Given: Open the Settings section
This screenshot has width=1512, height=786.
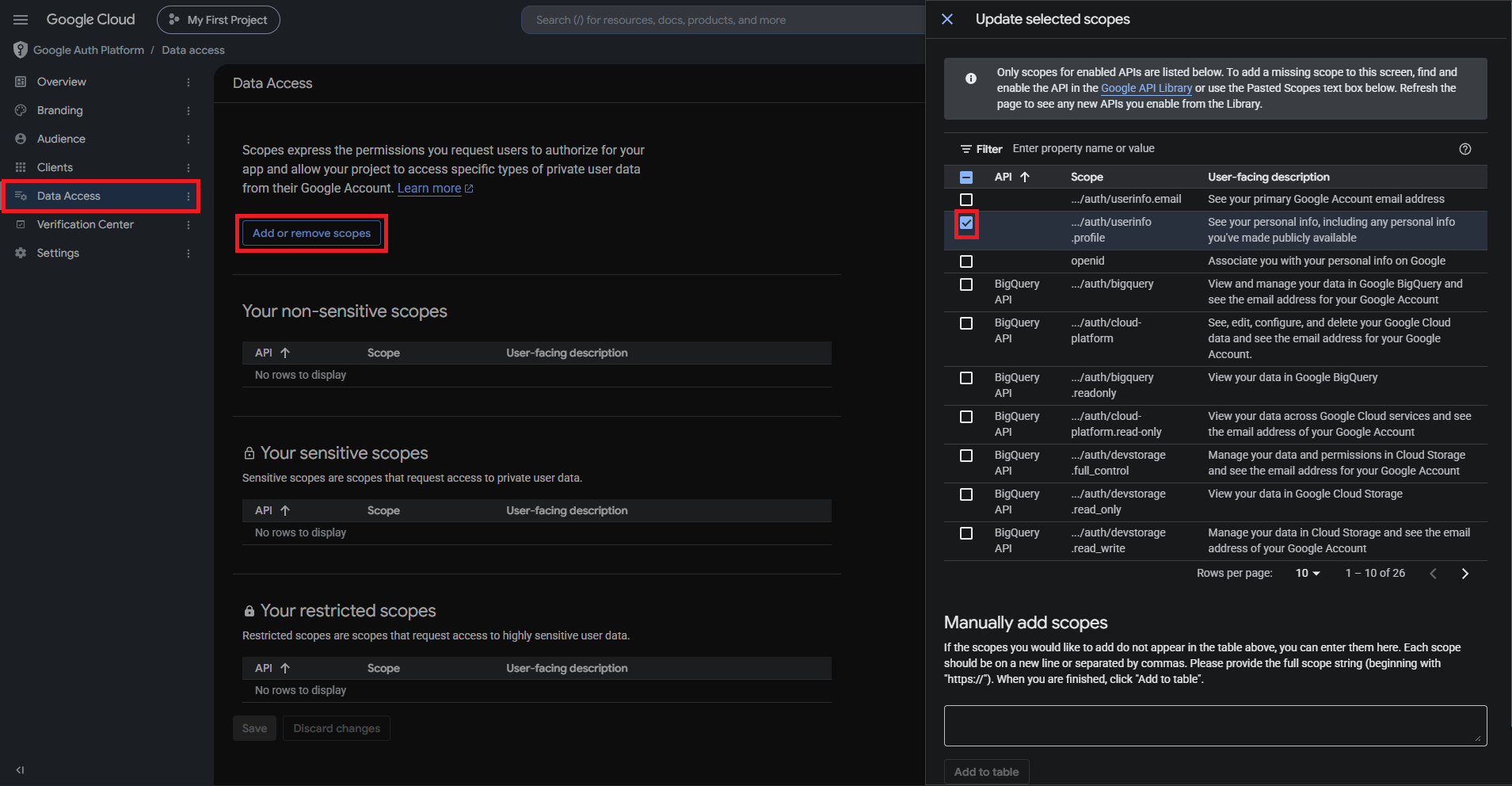Looking at the screenshot, I should coord(58,253).
